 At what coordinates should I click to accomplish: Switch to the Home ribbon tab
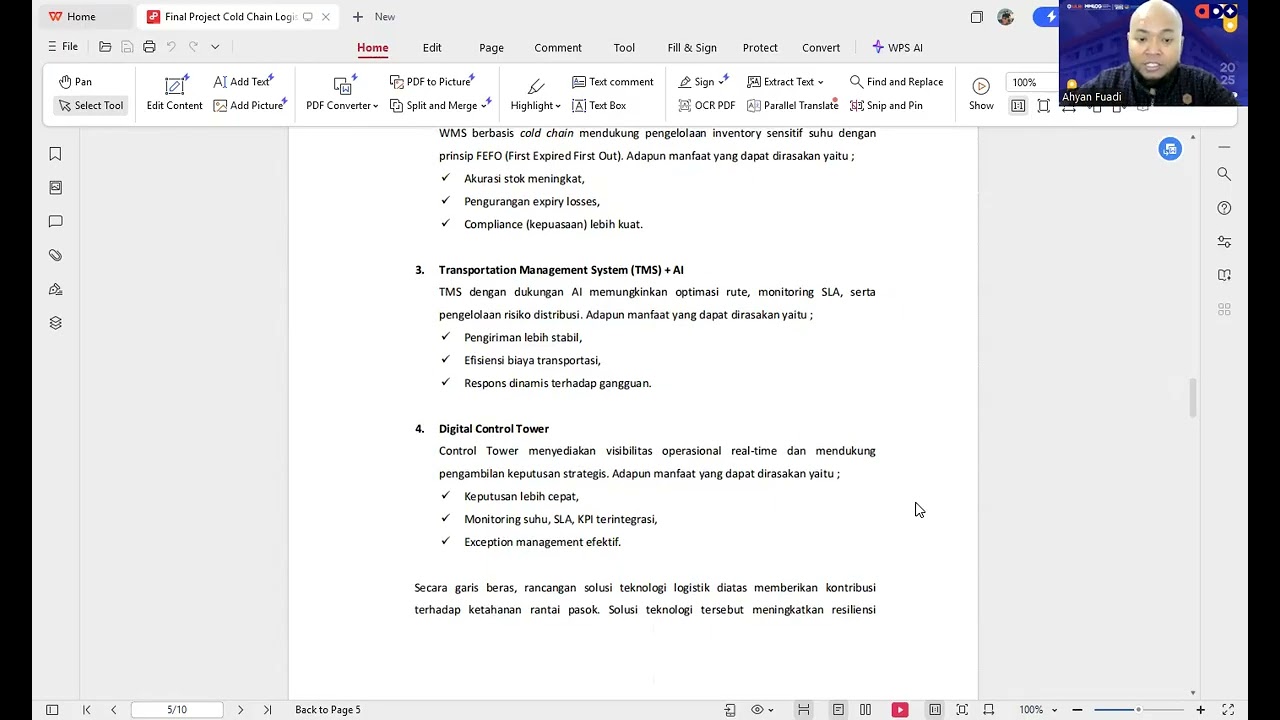[372, 48]
